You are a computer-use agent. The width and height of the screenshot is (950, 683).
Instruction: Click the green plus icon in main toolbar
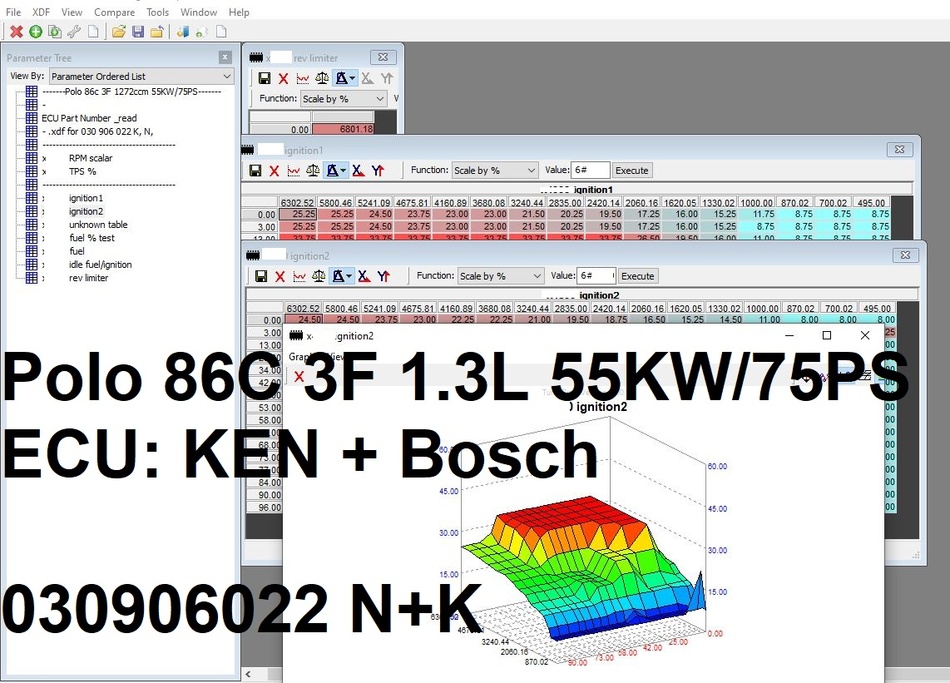pos(36,32)
